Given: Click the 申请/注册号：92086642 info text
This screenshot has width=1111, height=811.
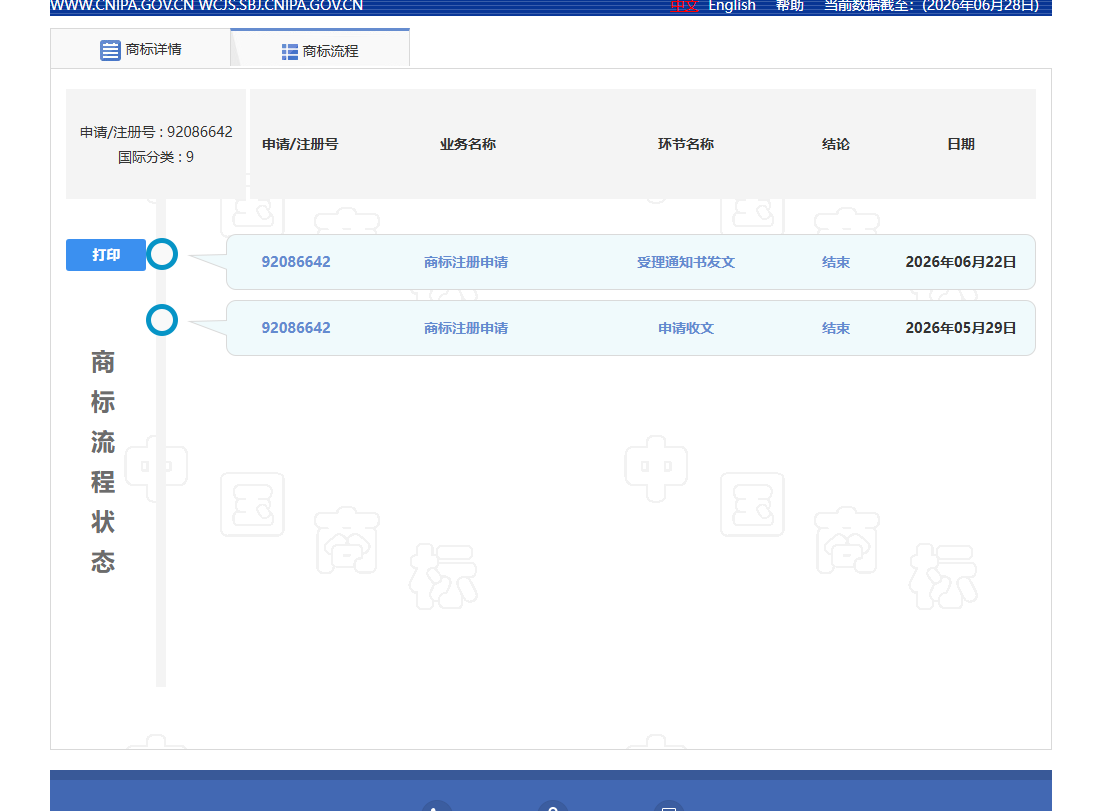Looking at the screenshot, I should (x=156, y=132).
